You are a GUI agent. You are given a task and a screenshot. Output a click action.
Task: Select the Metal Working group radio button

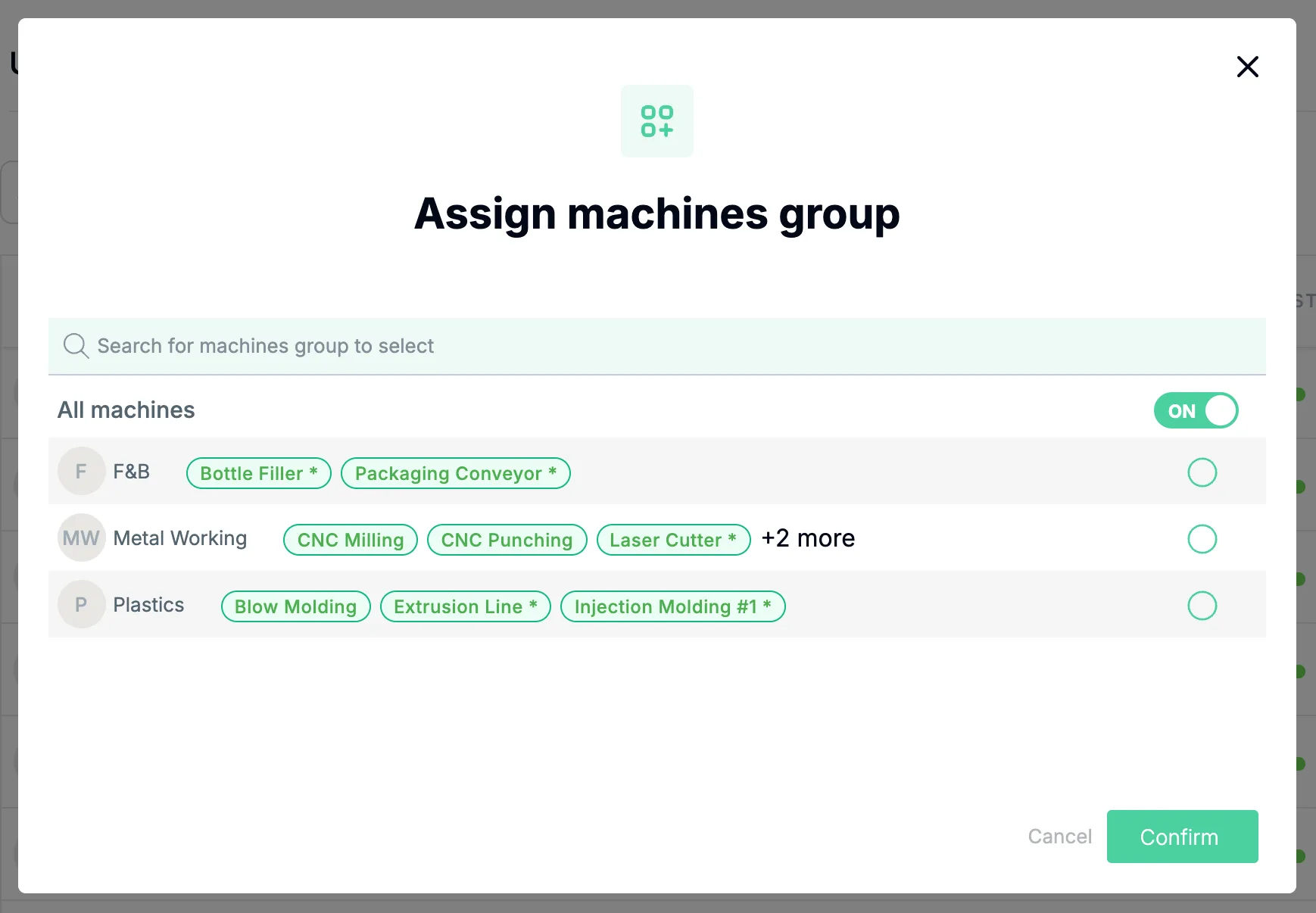click(1202, 539)
